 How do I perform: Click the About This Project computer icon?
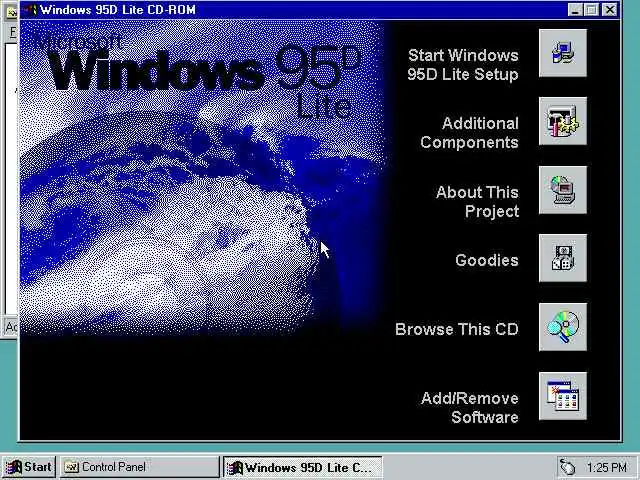point(563,190)
